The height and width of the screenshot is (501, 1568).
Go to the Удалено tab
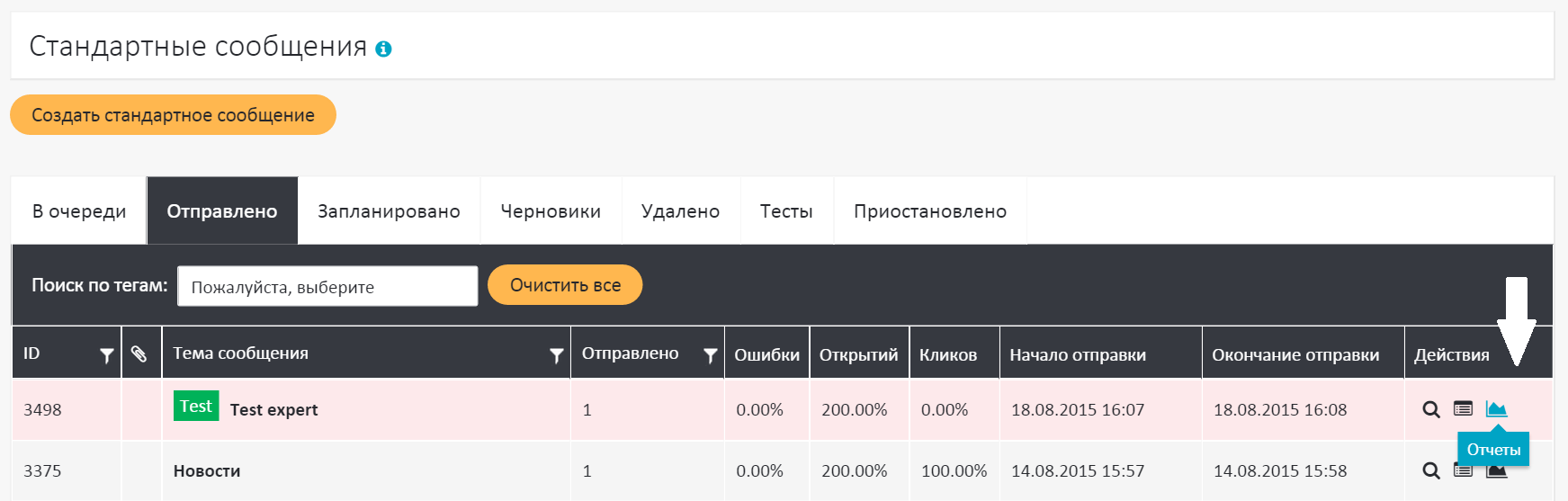(680, 211)
